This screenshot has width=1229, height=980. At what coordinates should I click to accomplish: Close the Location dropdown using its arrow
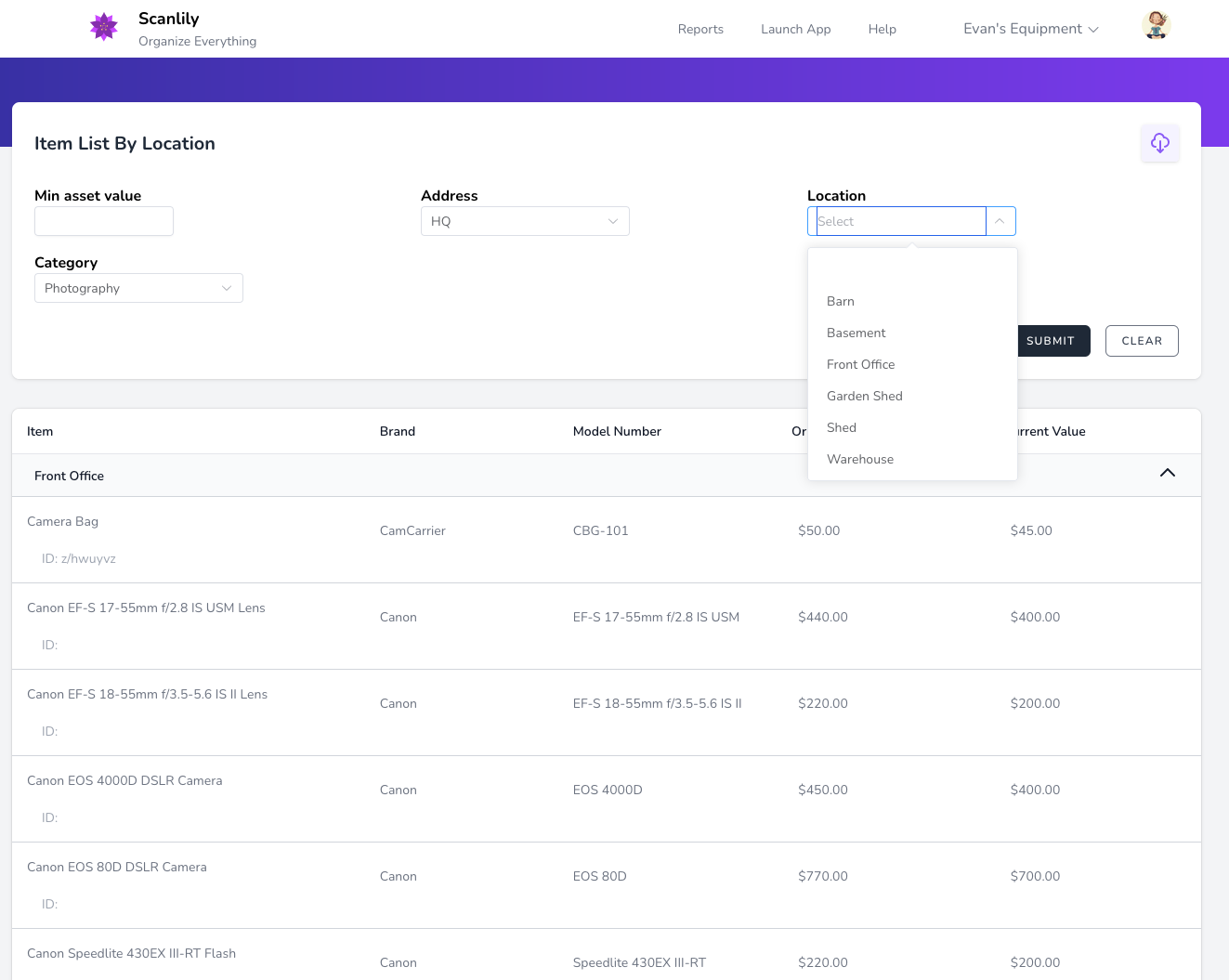coord(1000,221)
